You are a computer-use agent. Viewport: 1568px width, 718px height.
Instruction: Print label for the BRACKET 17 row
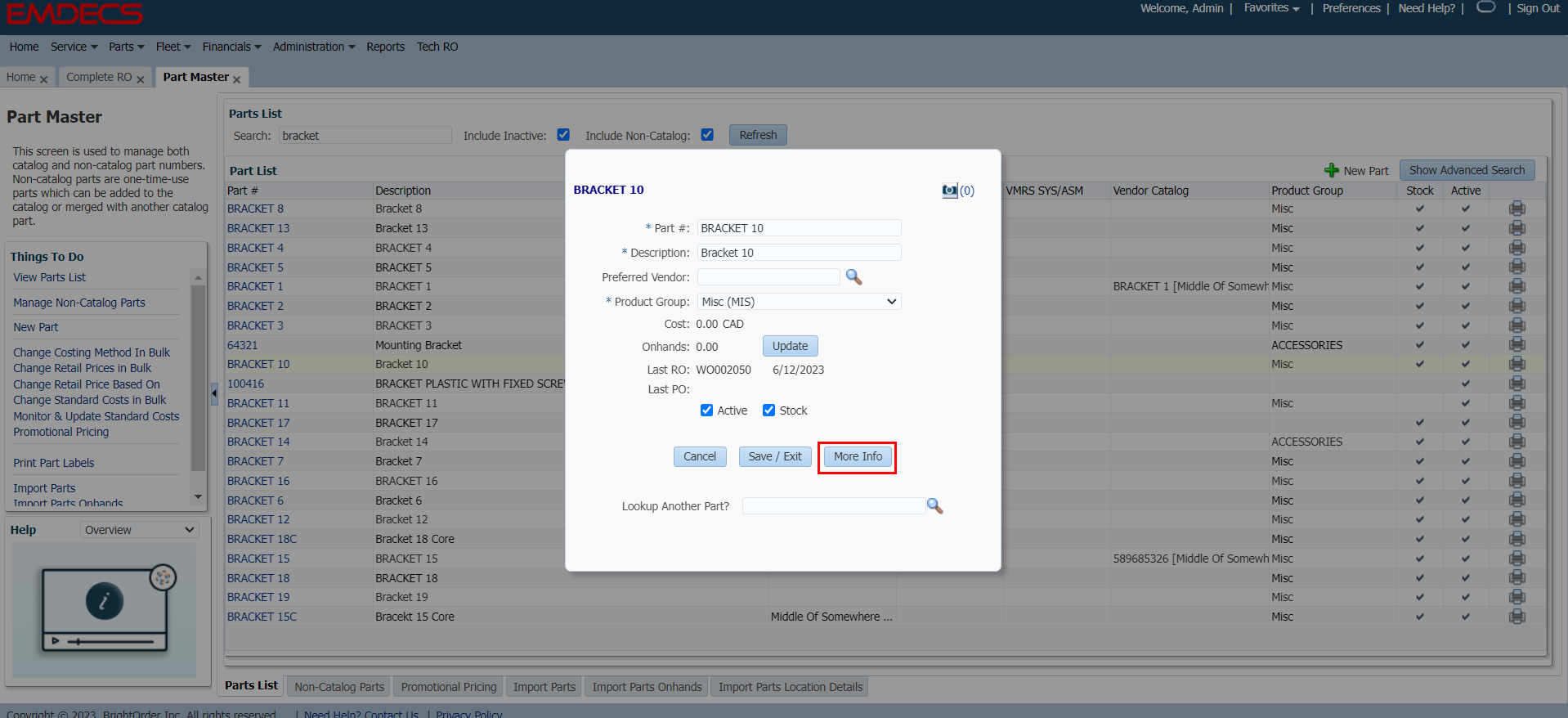click(1517, 423)
